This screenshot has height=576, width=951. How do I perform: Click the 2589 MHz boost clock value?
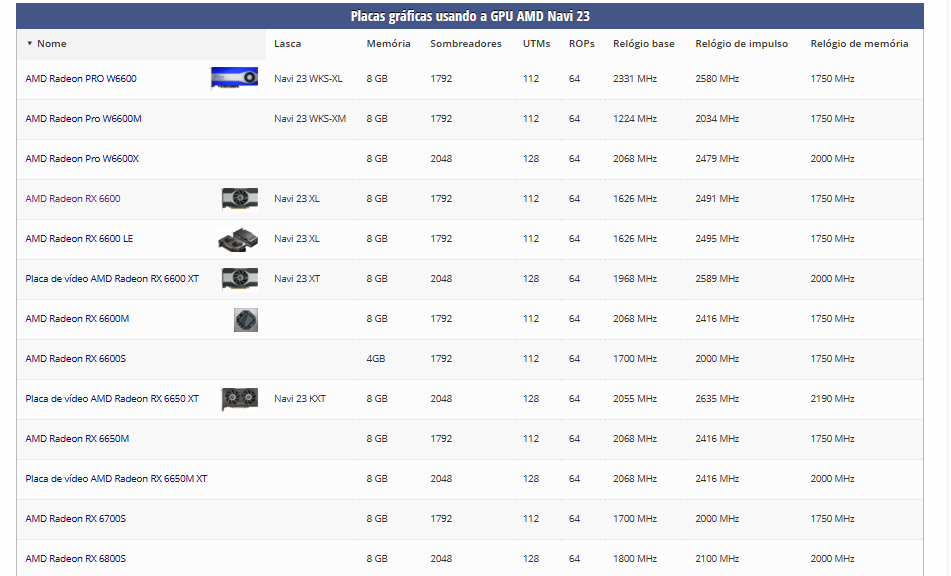[x=717, y=278]
